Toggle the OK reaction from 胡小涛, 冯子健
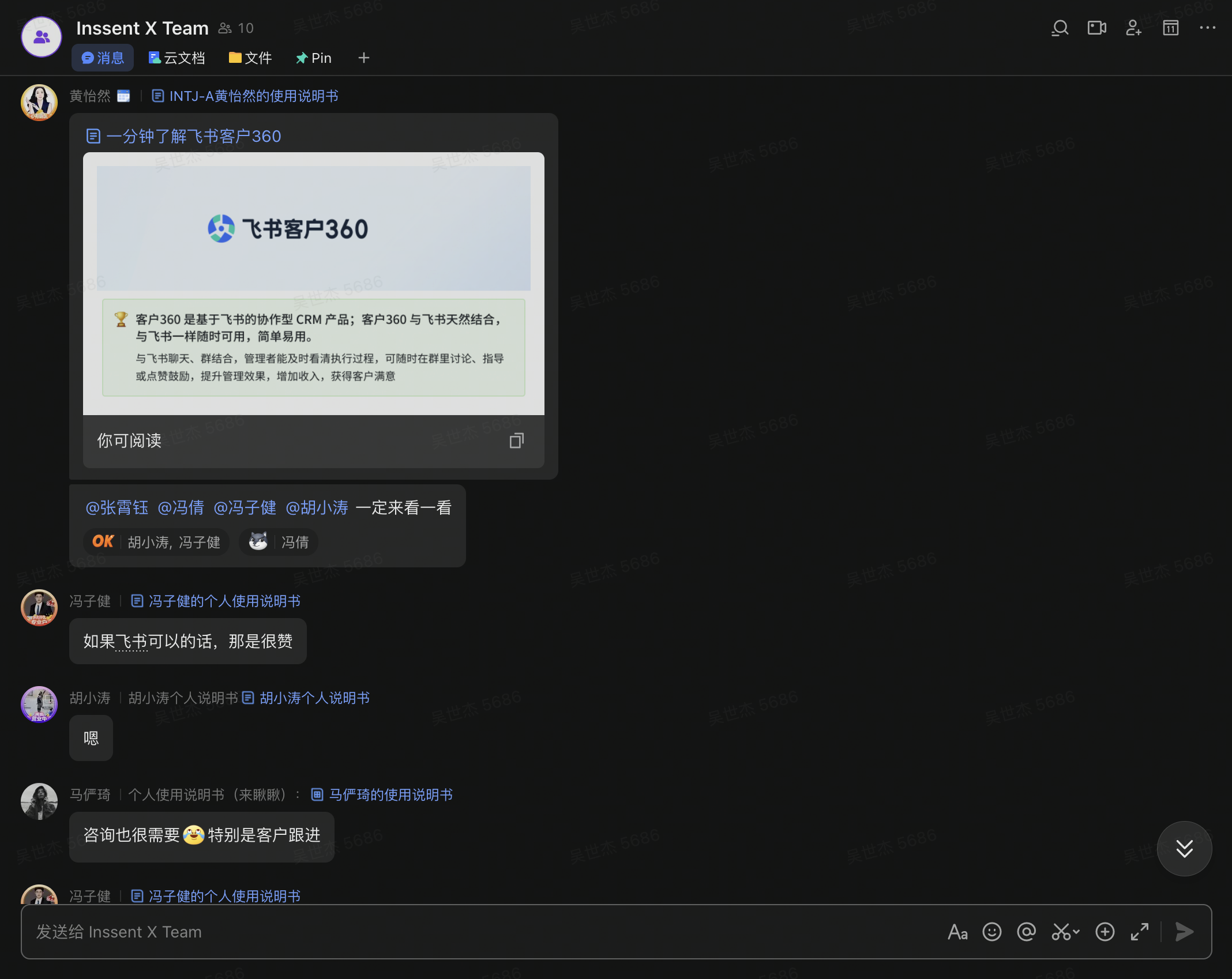 click(x=156, y=542)
